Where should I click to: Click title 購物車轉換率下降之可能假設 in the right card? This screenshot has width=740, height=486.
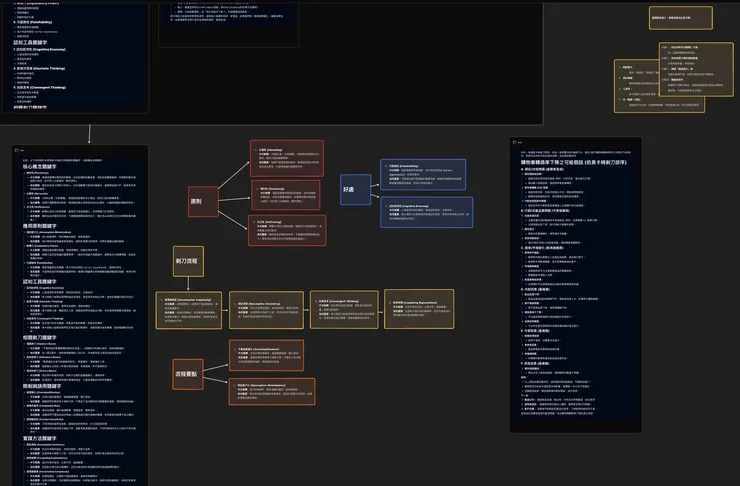point(573,162)
